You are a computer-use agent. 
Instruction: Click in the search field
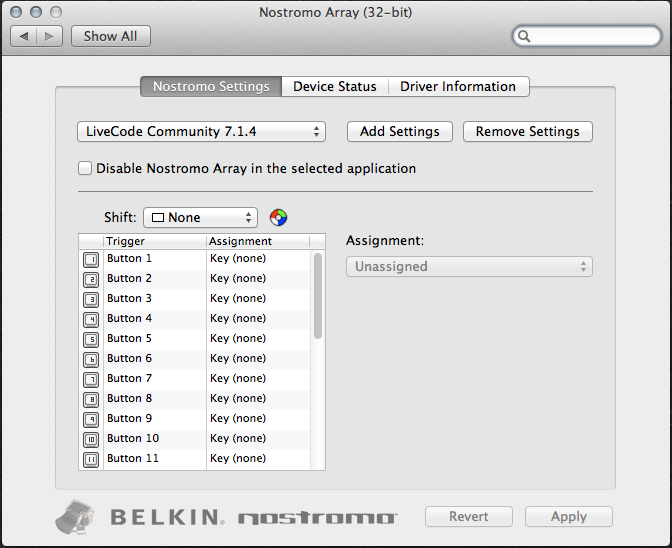tap(590, 37)
